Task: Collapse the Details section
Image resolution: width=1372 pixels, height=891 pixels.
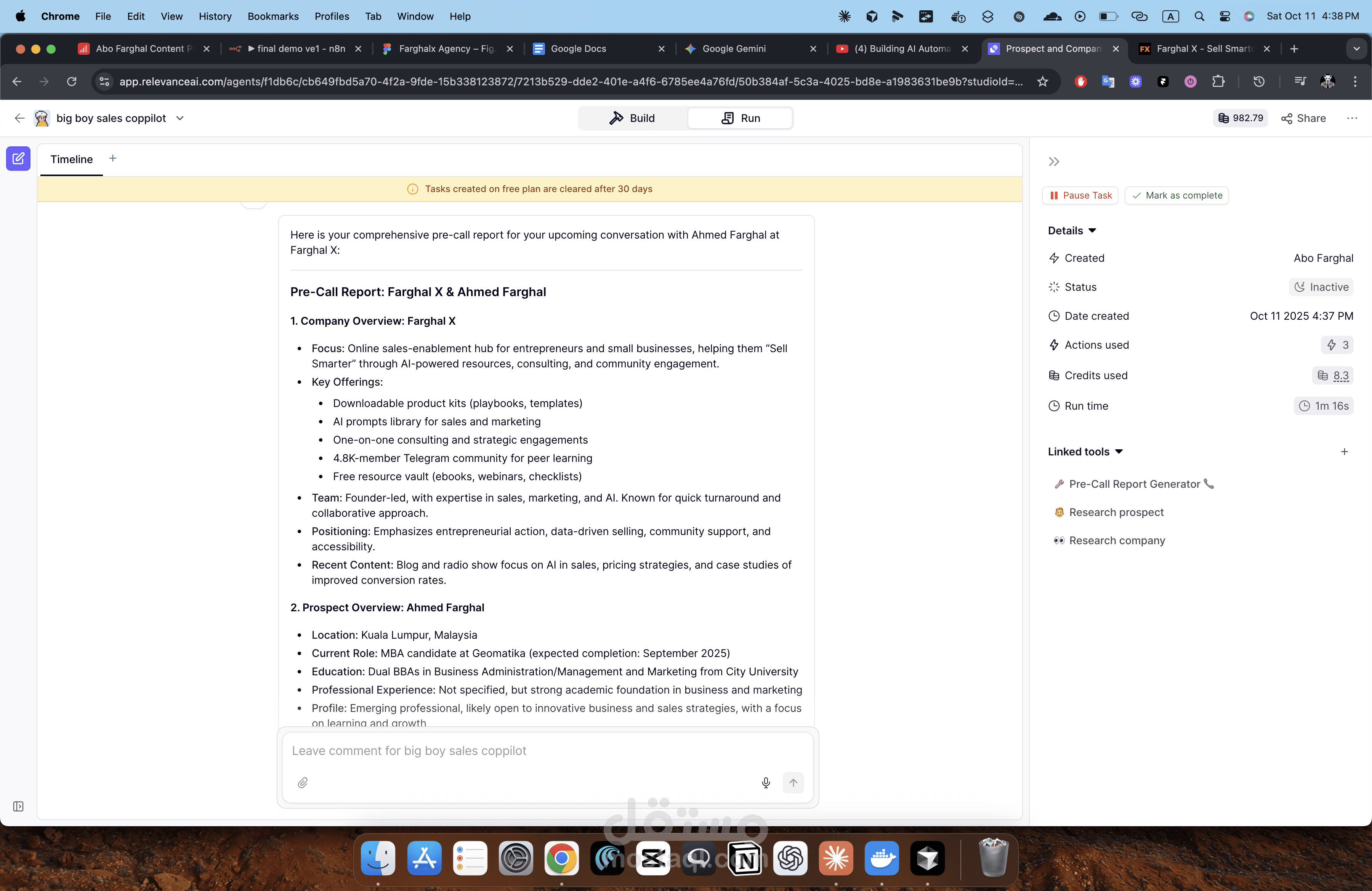Action: click(x=1092, y=230)
